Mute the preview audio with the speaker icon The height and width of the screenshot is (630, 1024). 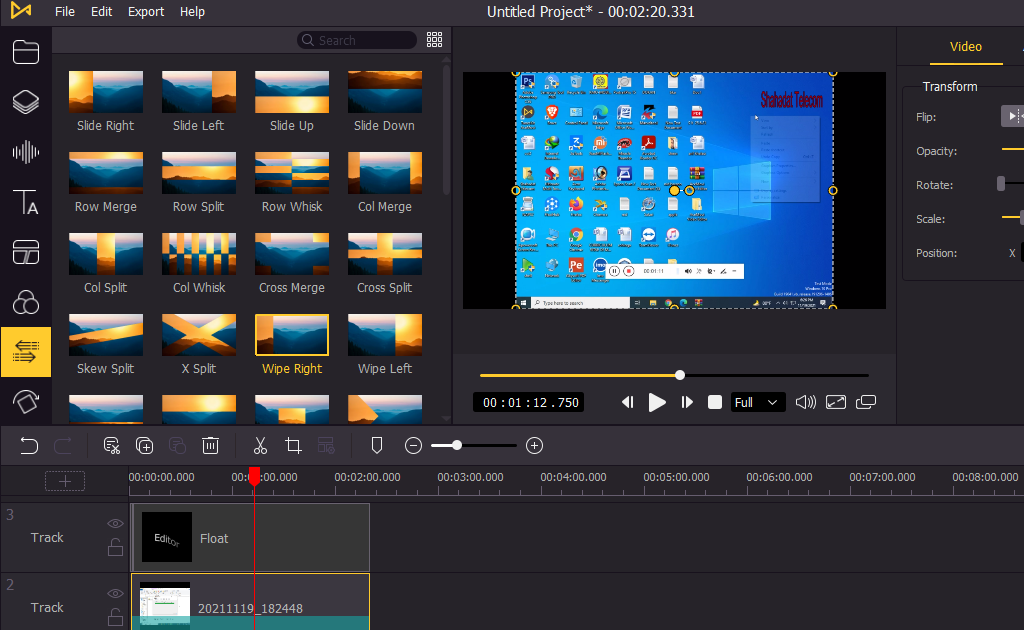pyautogui.click(x=806, y=402)
